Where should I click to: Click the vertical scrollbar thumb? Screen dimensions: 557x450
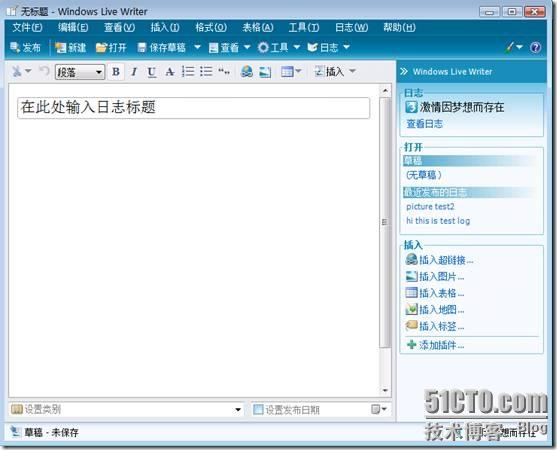tap(385, 223)
